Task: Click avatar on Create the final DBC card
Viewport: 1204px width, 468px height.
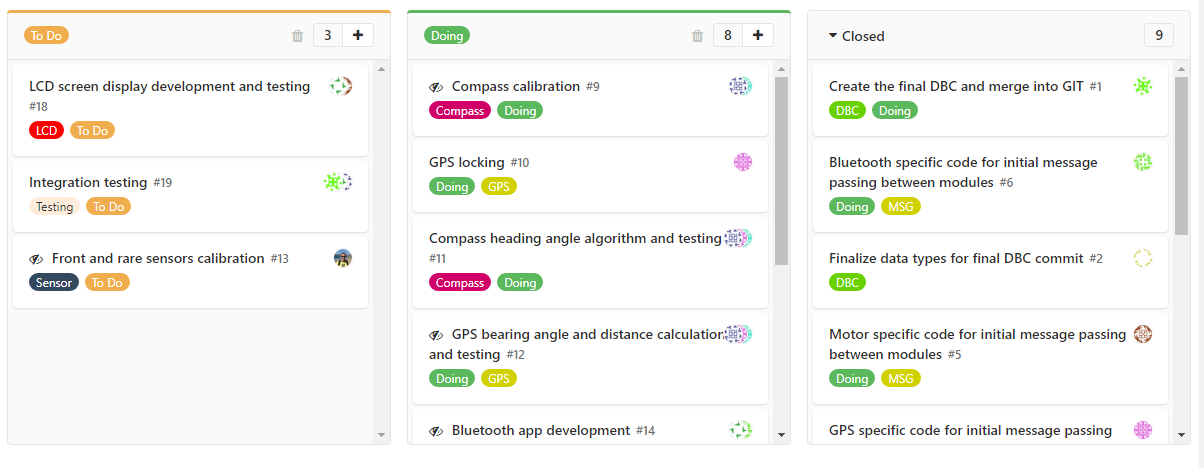Action: pos(1143,86)
